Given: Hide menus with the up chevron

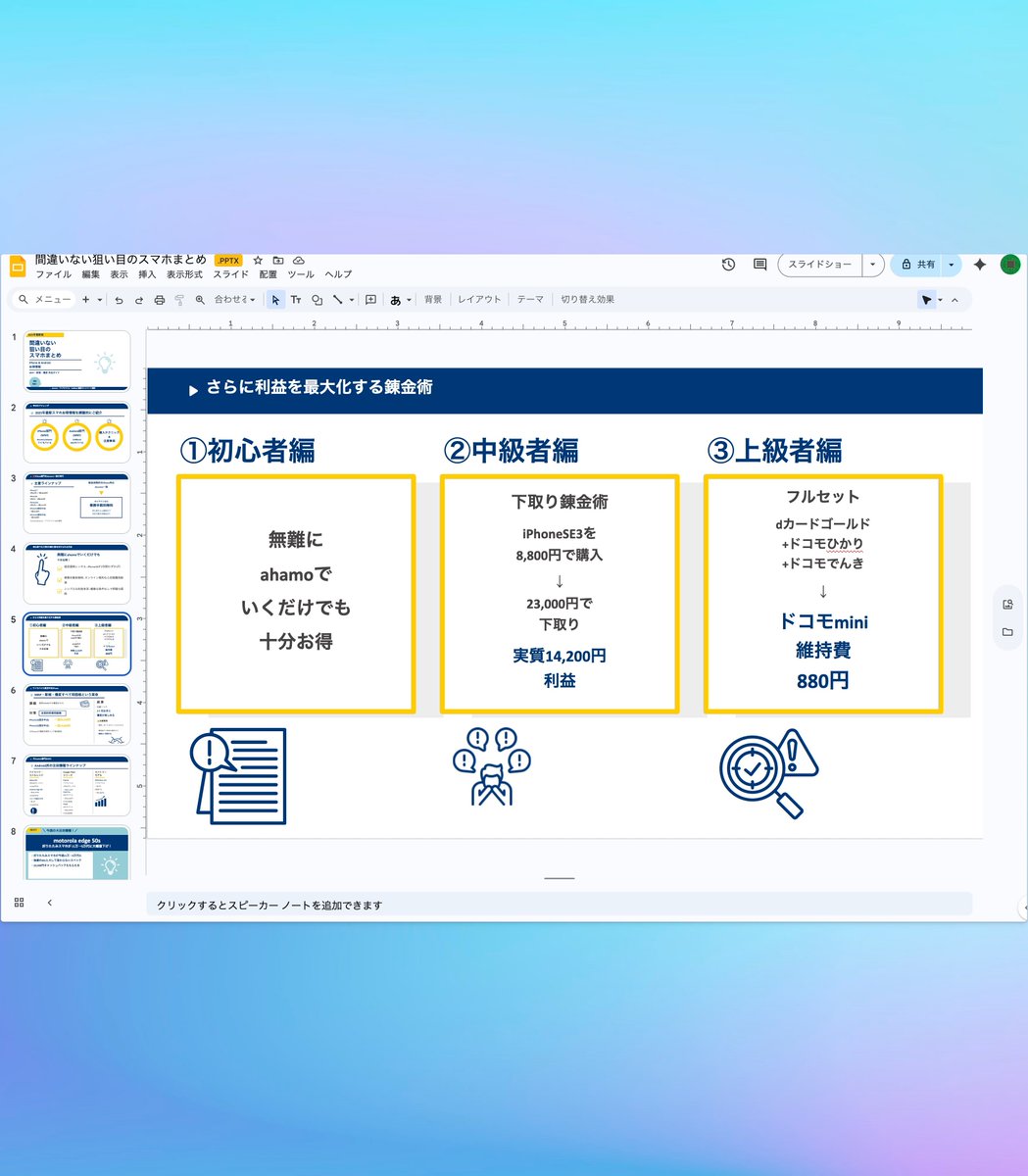Looking at the screenshot, I should [955, 300].
